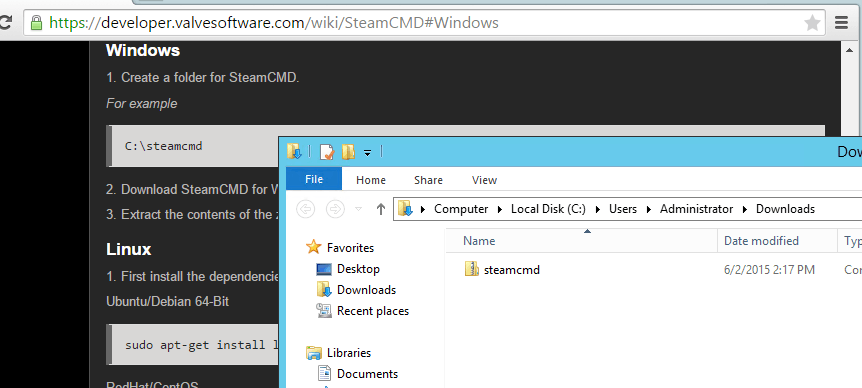Click the steamcmd zipped folder icon

click(x=472, y=269)
